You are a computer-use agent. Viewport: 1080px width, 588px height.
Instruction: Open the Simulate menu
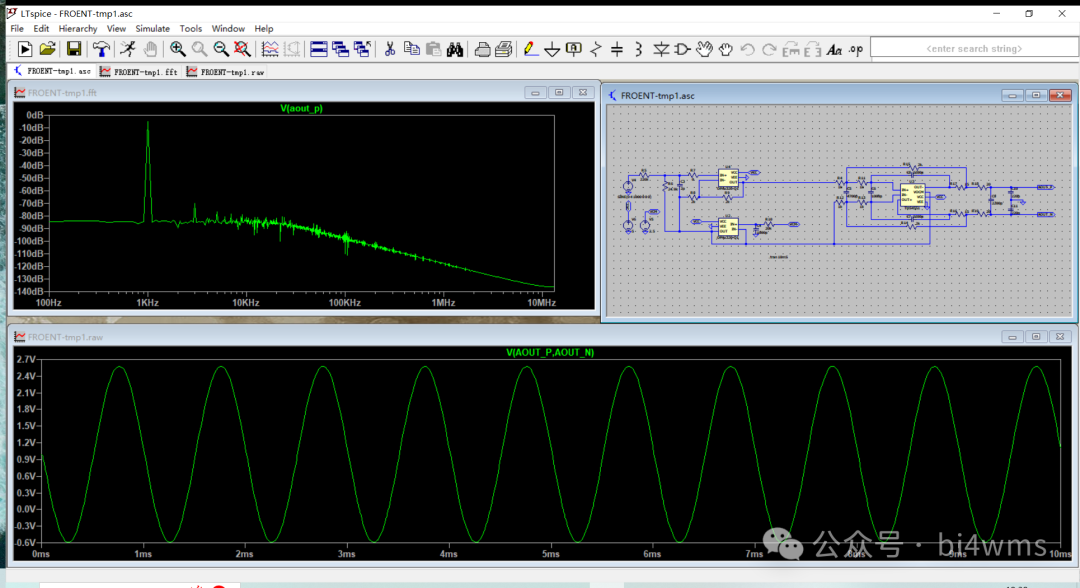point(153,29)
